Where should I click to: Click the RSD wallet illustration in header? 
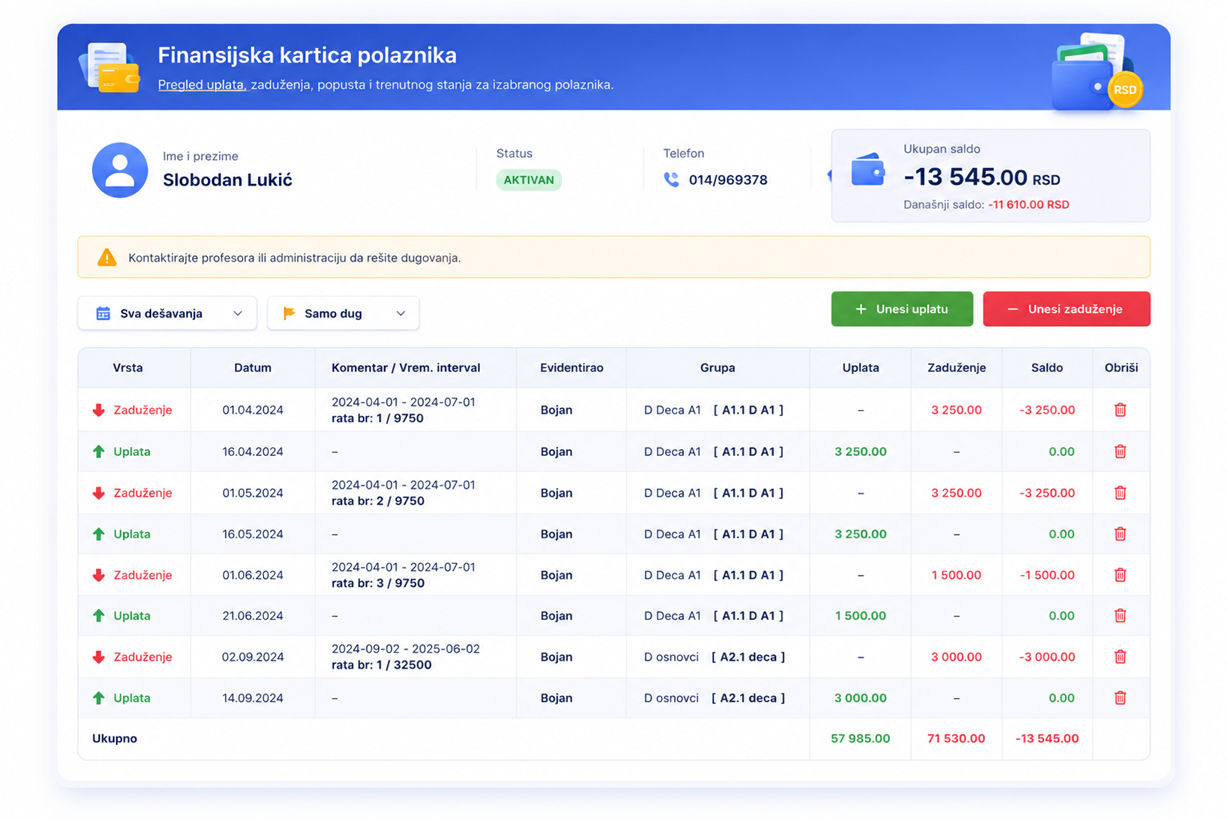click(1096, 72)
